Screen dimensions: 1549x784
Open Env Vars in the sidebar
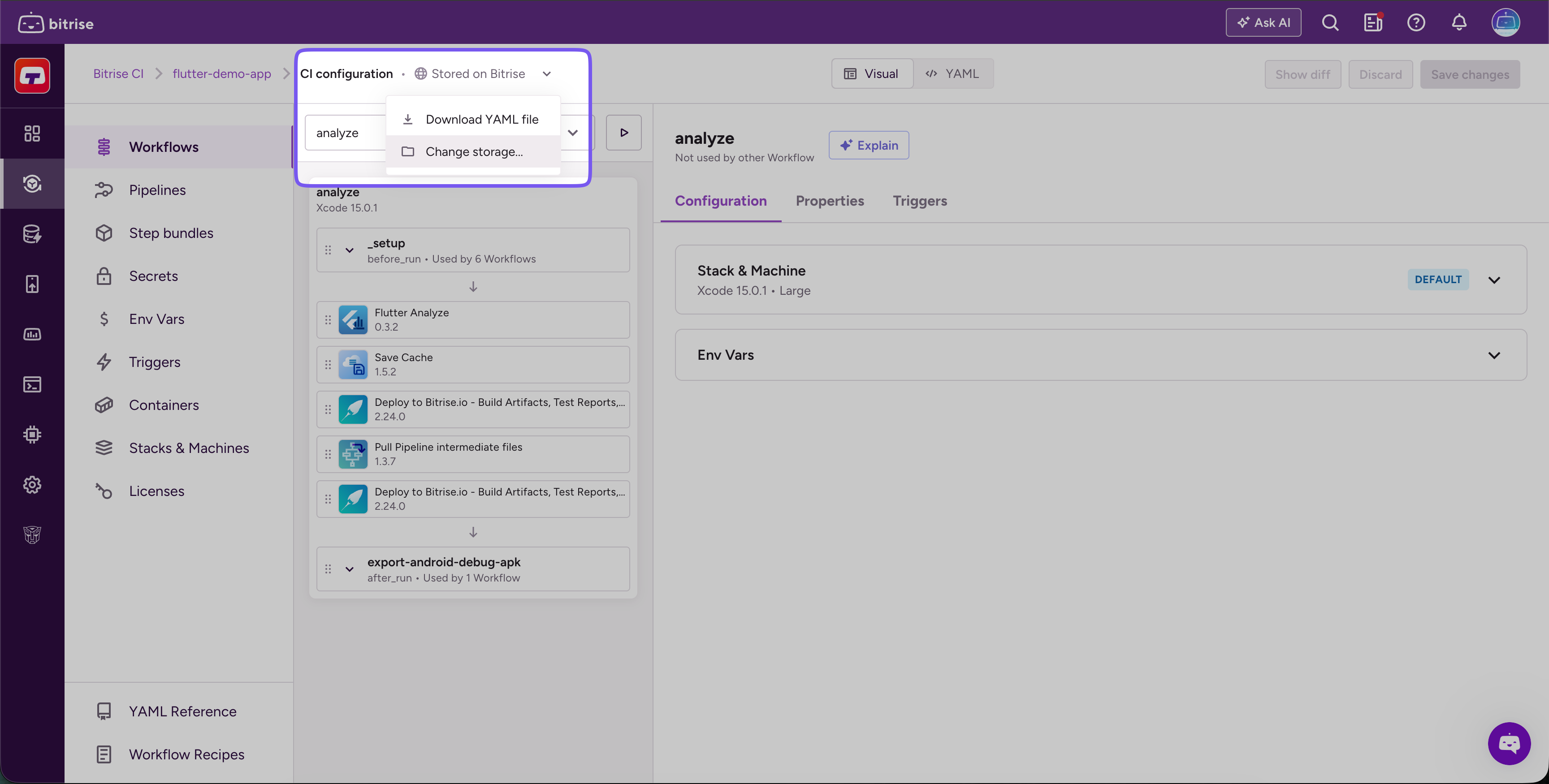[x=178, y=319]
